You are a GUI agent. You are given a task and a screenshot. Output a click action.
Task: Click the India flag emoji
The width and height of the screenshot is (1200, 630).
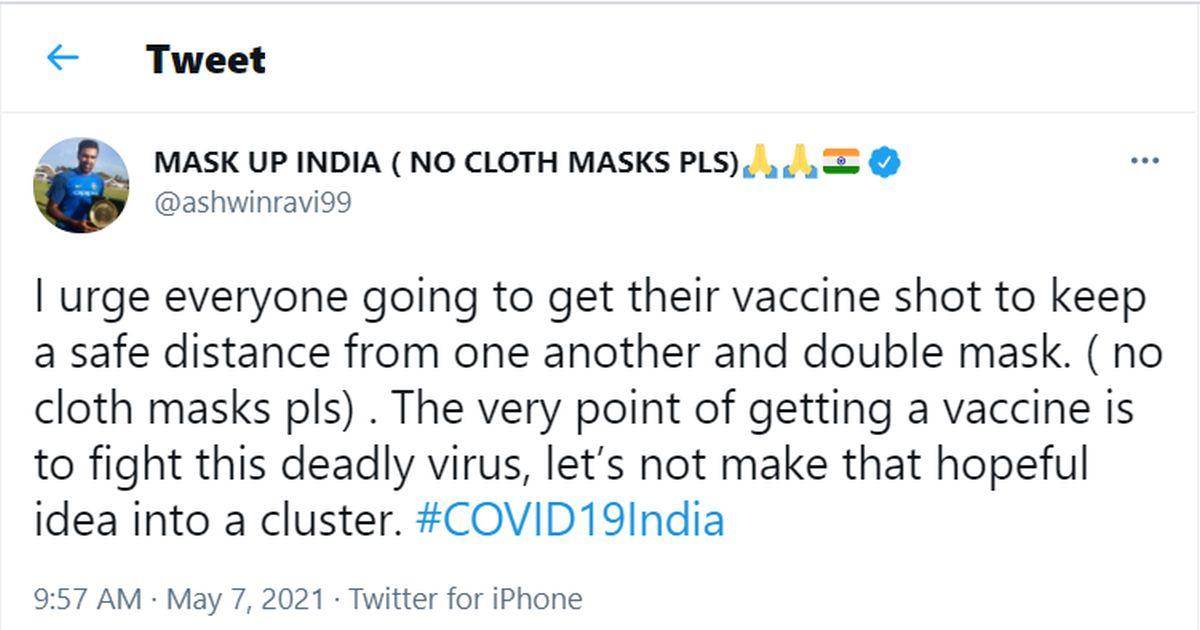click(x=841, y=161)
